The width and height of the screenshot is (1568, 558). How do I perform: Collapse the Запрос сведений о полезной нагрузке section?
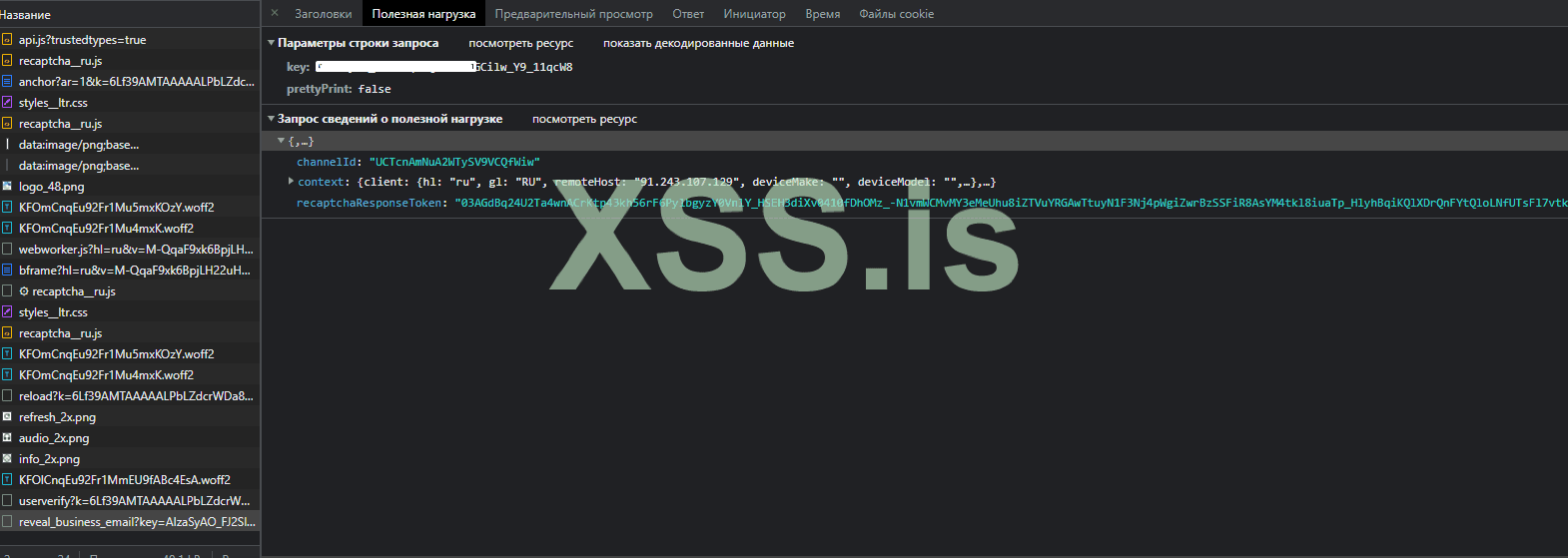click(271, 119)
